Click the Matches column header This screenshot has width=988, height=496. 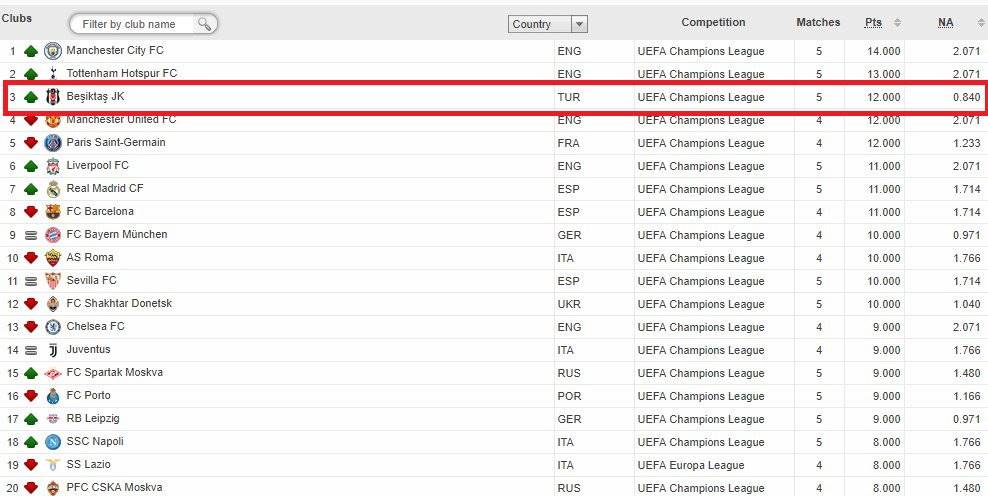pos(818,22)
